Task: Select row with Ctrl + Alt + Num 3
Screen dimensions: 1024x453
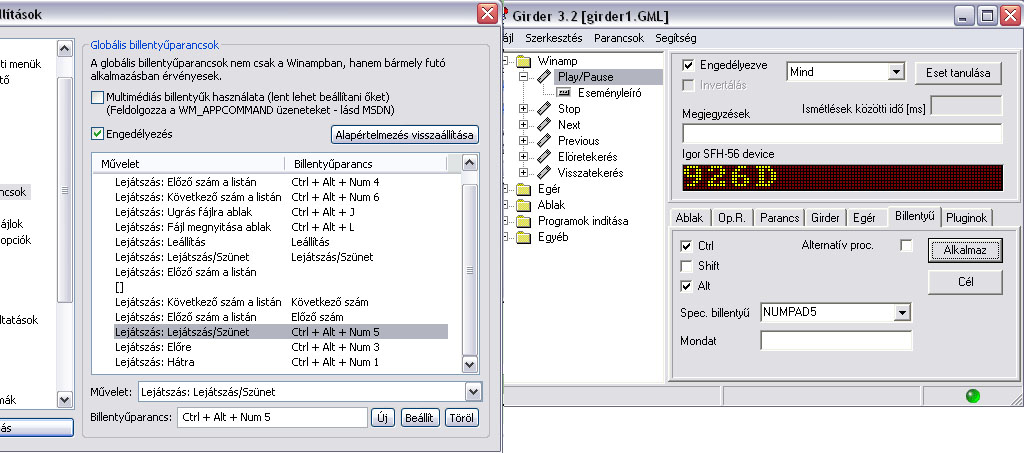Action: point(281,347)
